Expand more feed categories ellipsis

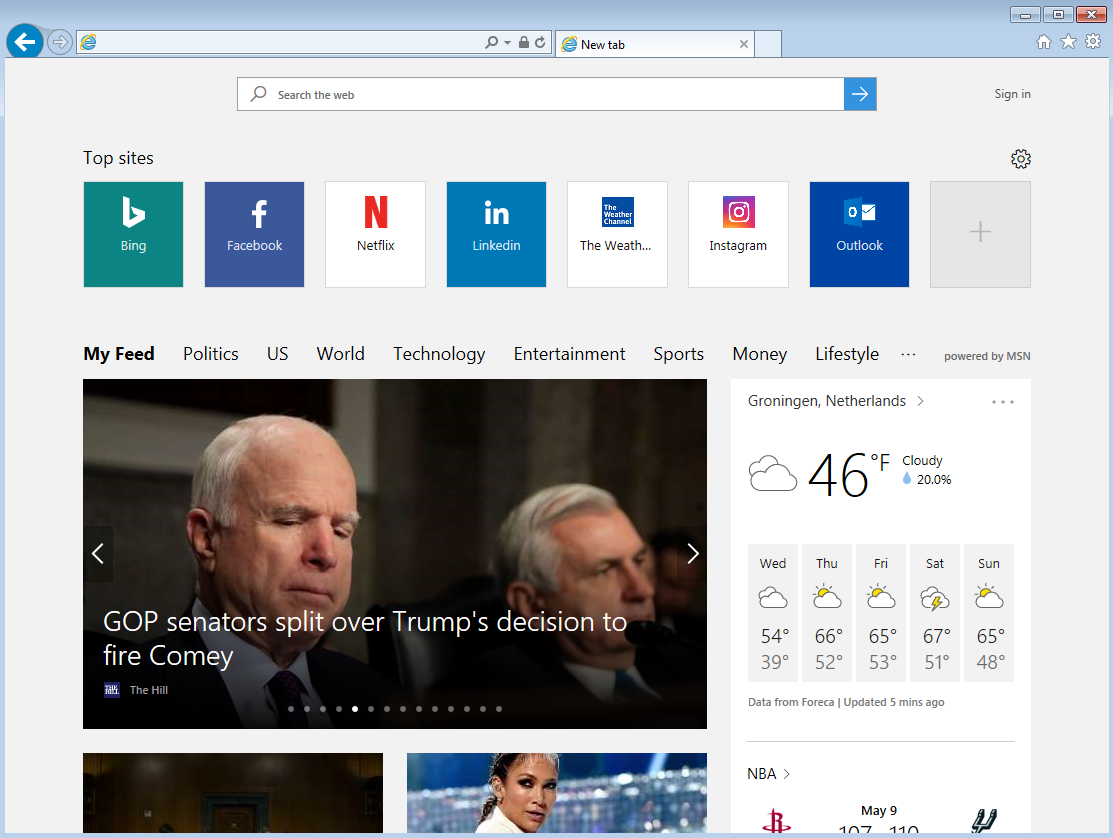coord(908,354)
